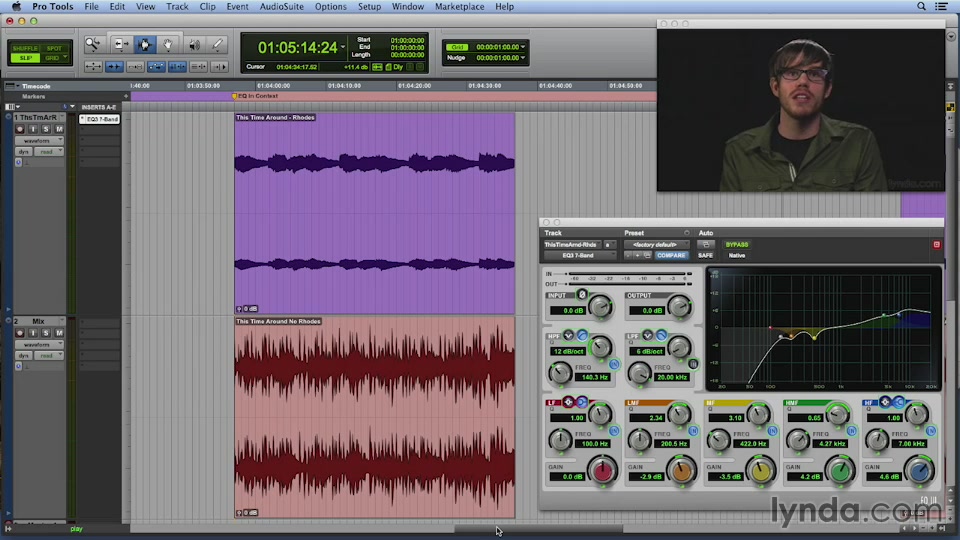Viewport: 960px width, 540px height.
Task: Open the Notification Center icon
Action: pos(942,7)
